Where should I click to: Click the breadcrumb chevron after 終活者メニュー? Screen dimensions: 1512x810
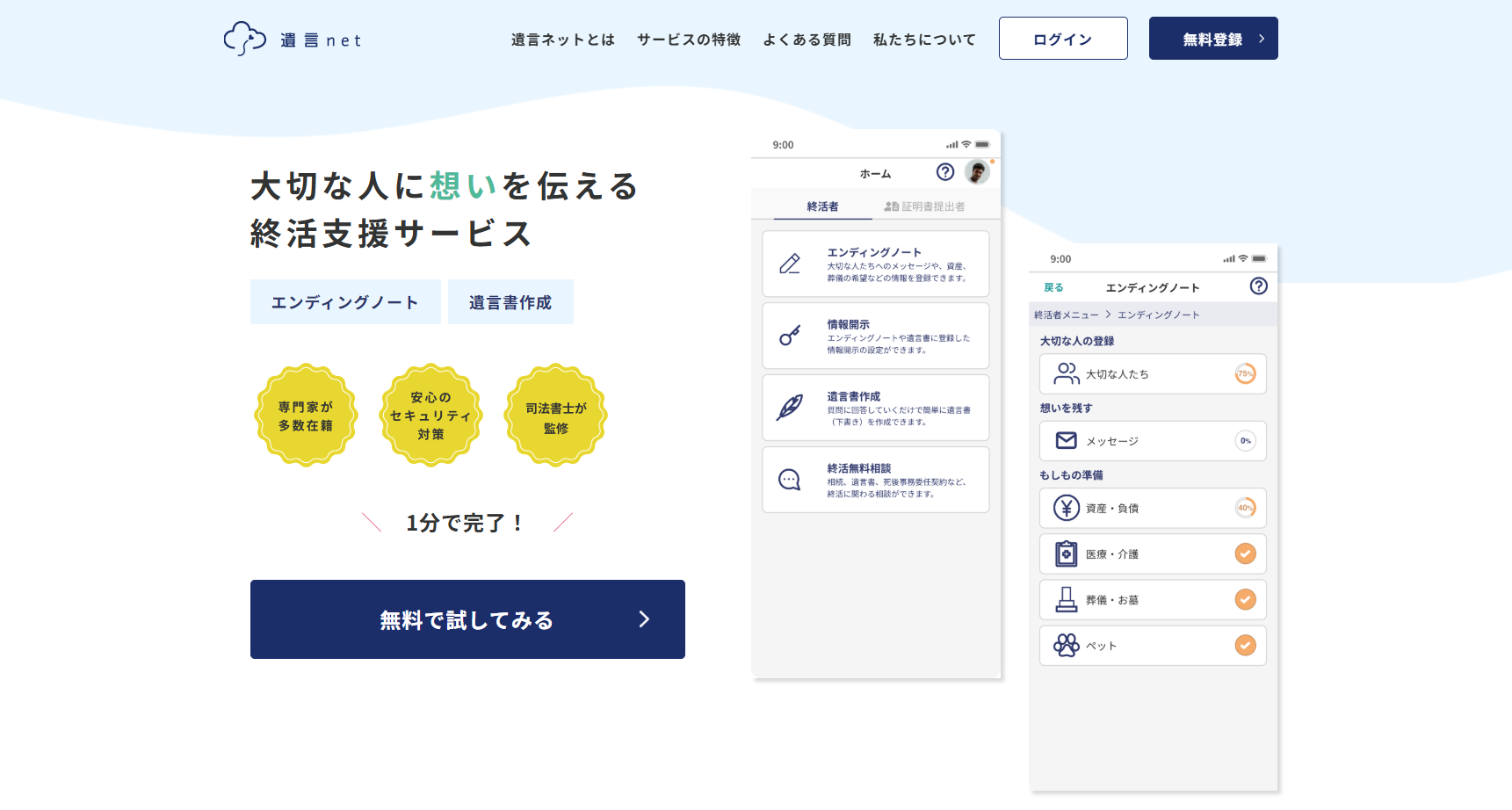point(1108,315)
